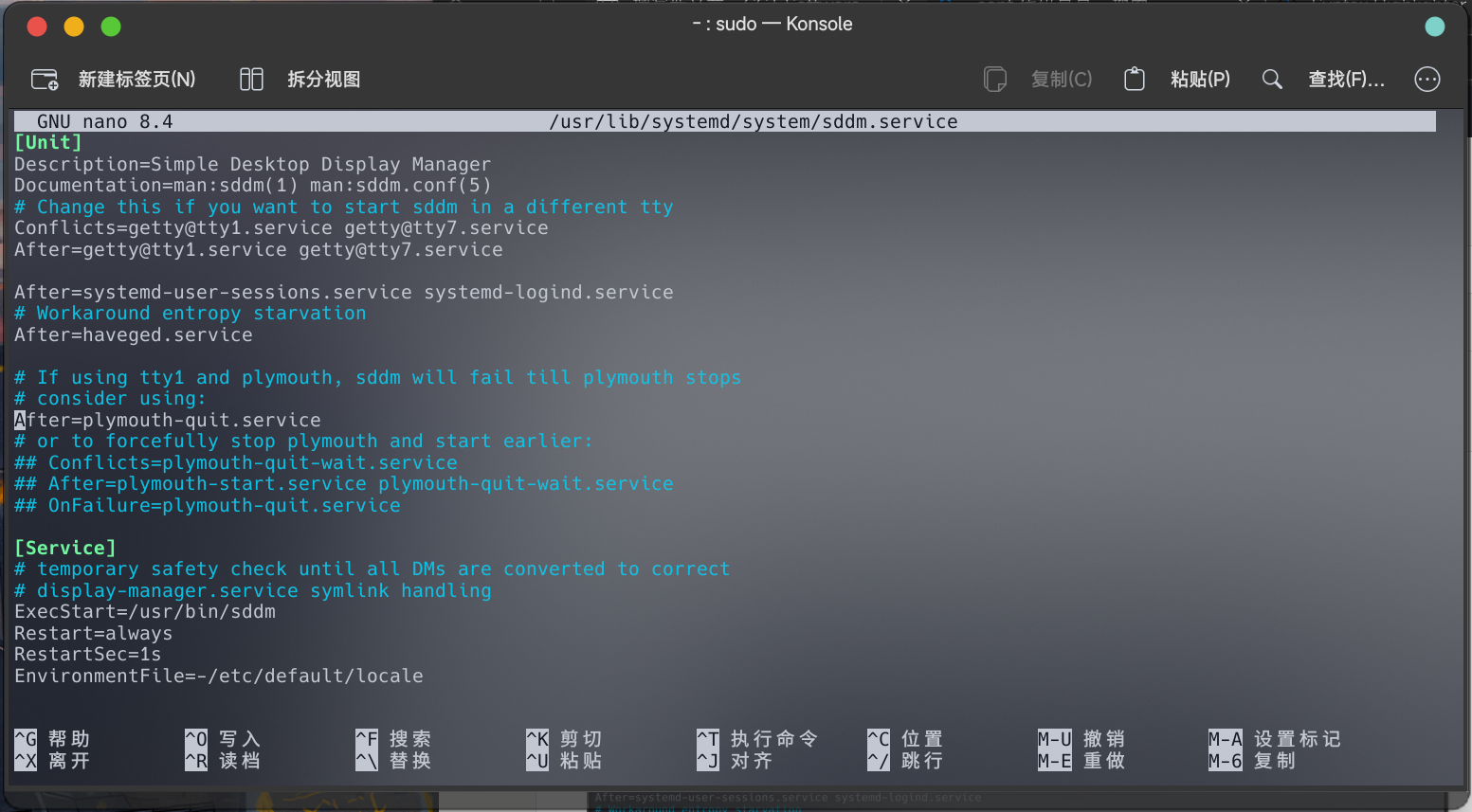Click the teal circle at title bar right

tap(1434, 27)
